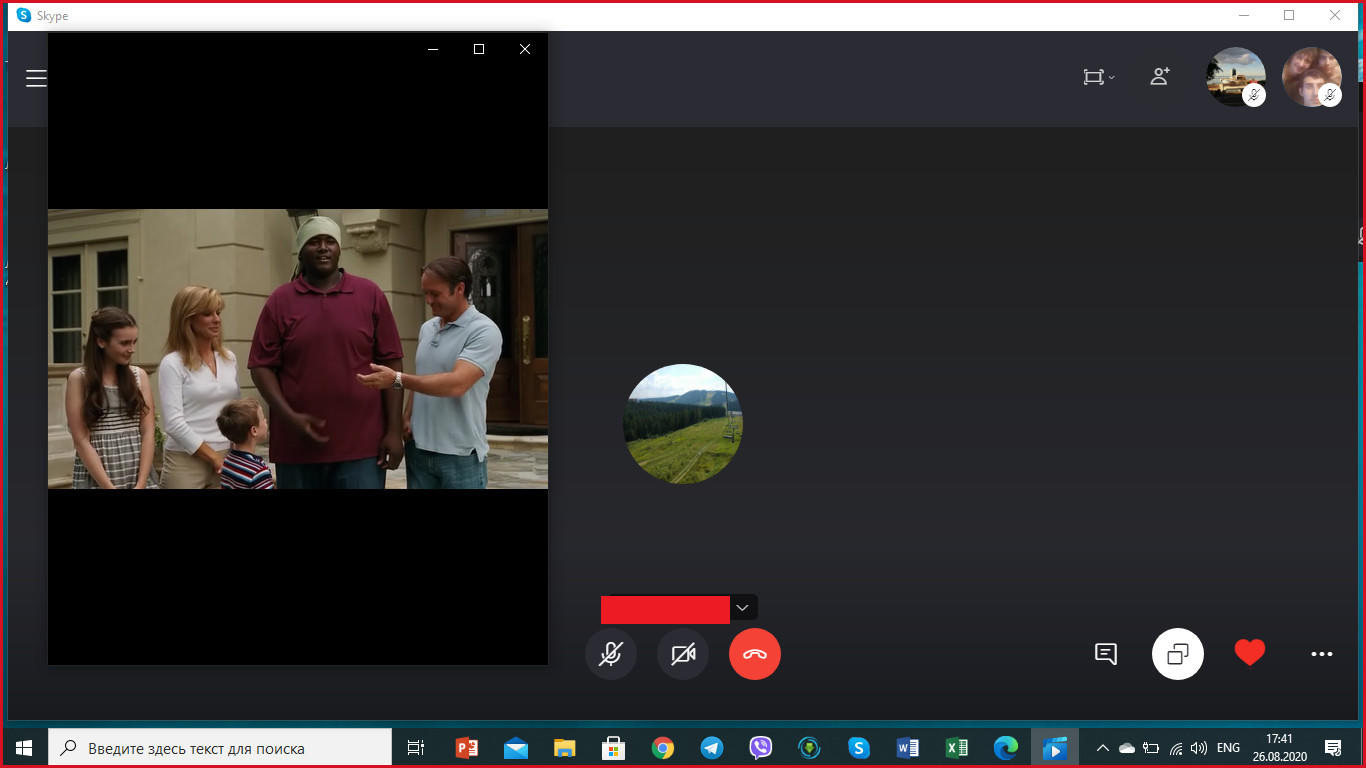Open Viber from taskbar

pyautogui.click(x=760, y=748)
